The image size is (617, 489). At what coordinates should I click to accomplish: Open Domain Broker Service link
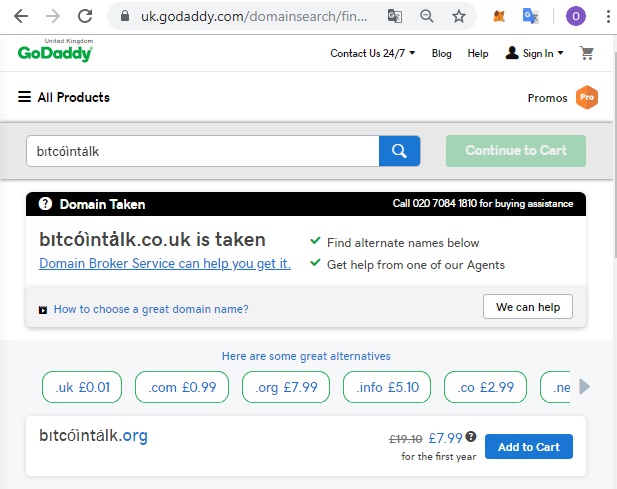click(165, 263)
